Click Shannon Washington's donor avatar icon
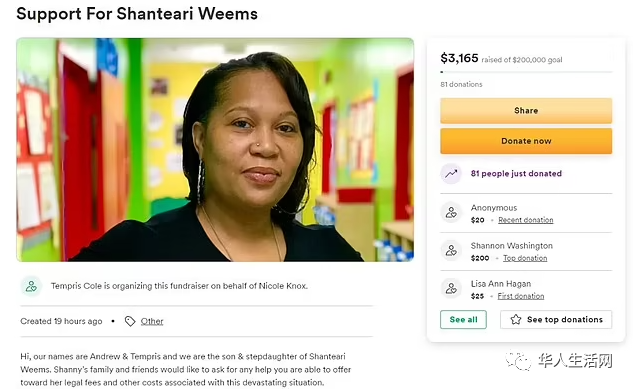The height and width of the screenshot is (389, 633). (451, 251)
